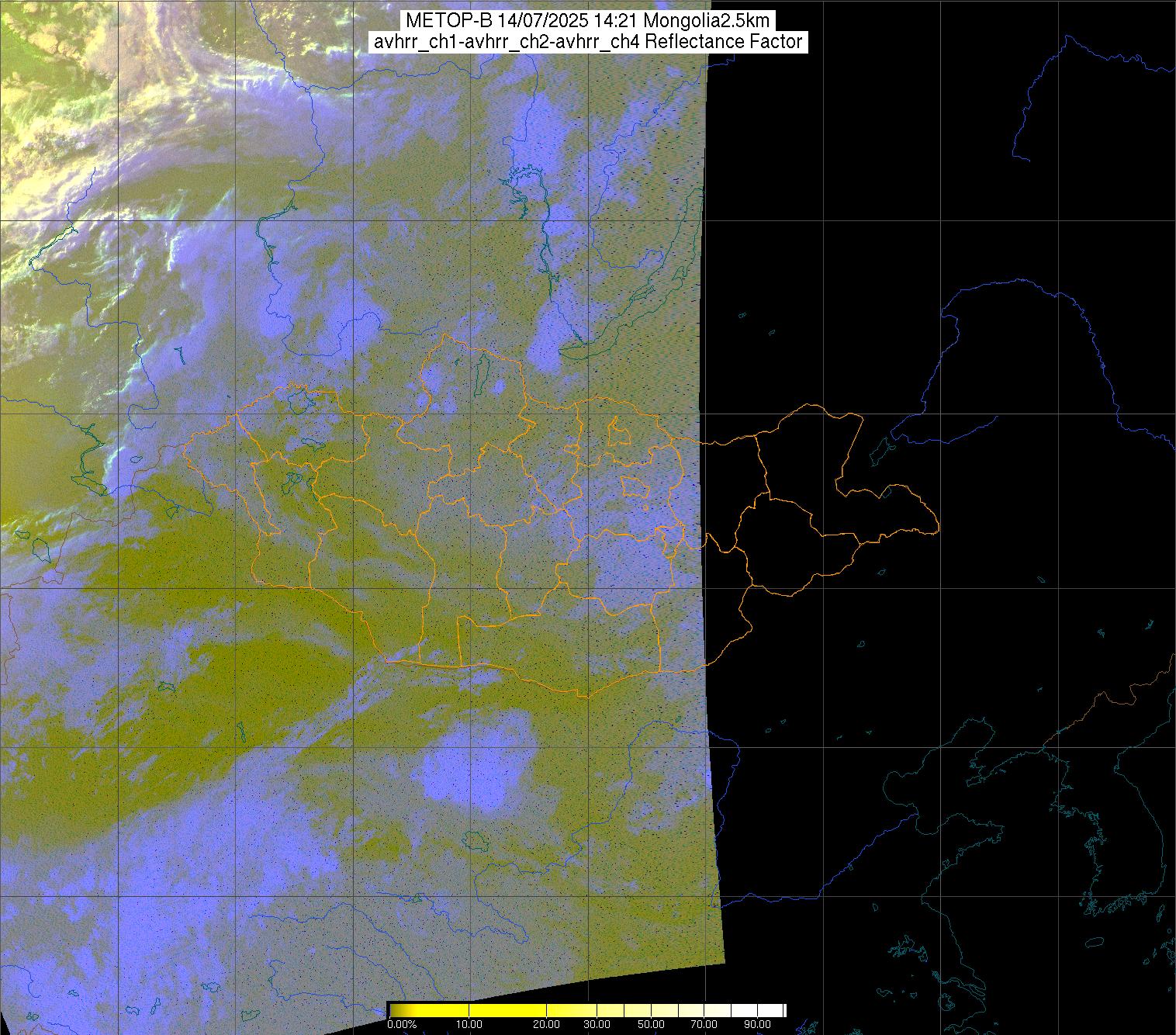Click the "90.00" scale label

(x=758, y=1024)
